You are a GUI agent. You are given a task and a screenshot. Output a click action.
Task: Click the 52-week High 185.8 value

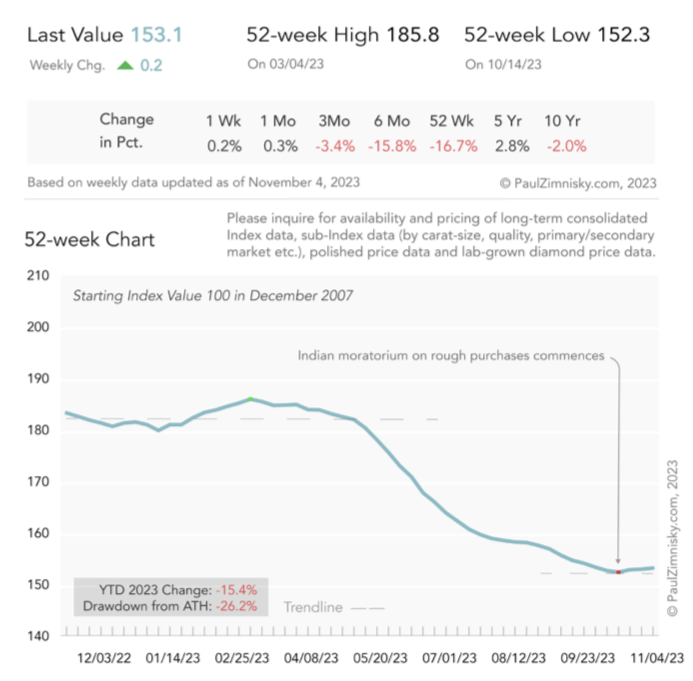pyautogui.click(x=412, y=34)
